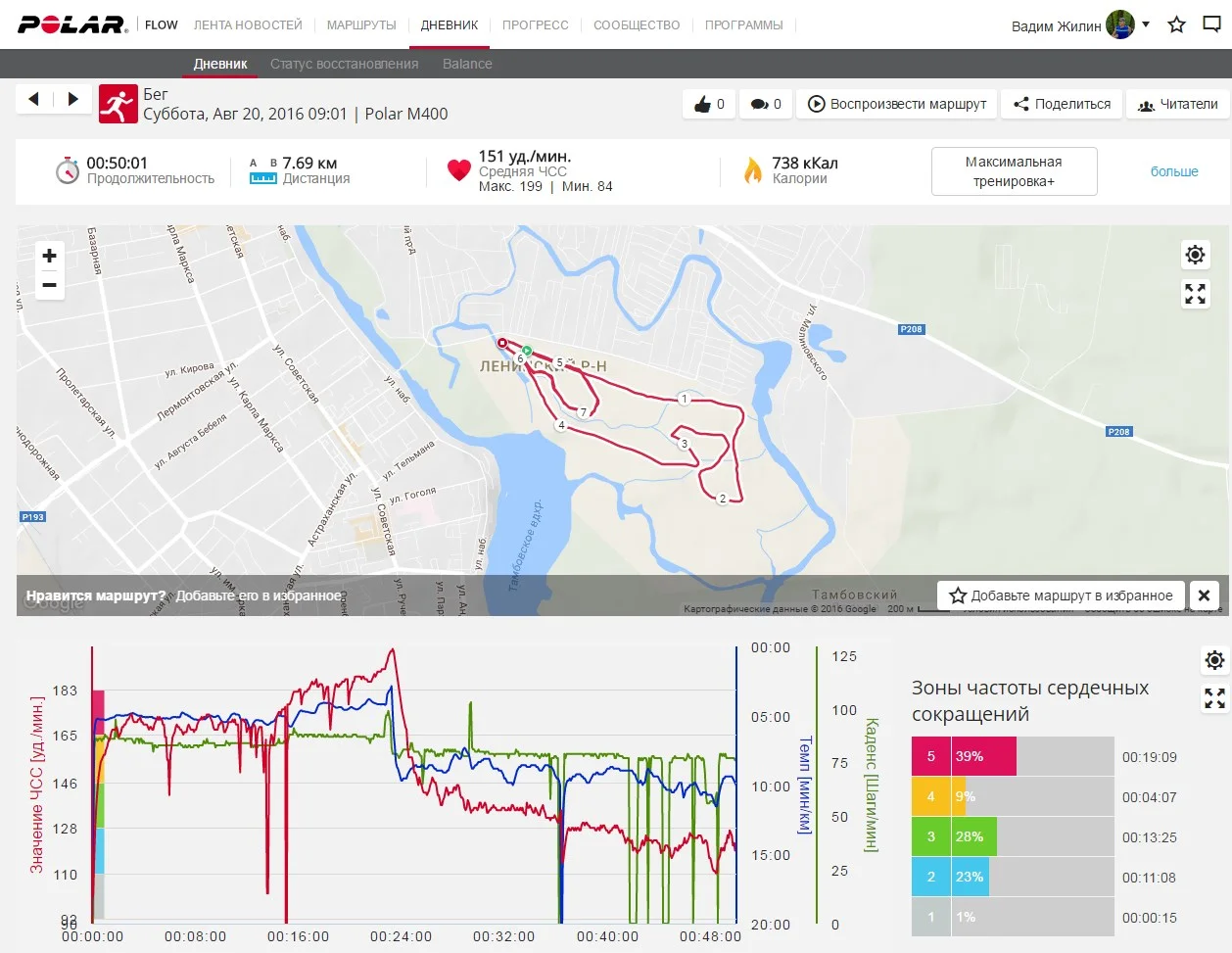Screen dimensions: 1232x953
Task: Expand the user account dropdown arrow
Action: (1146, 24)
